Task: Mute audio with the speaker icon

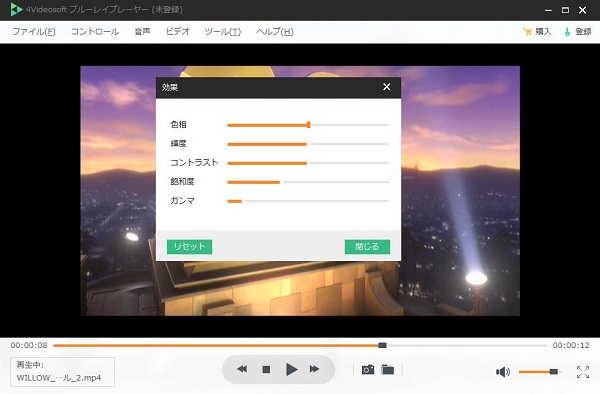Action: click(503, 371)
